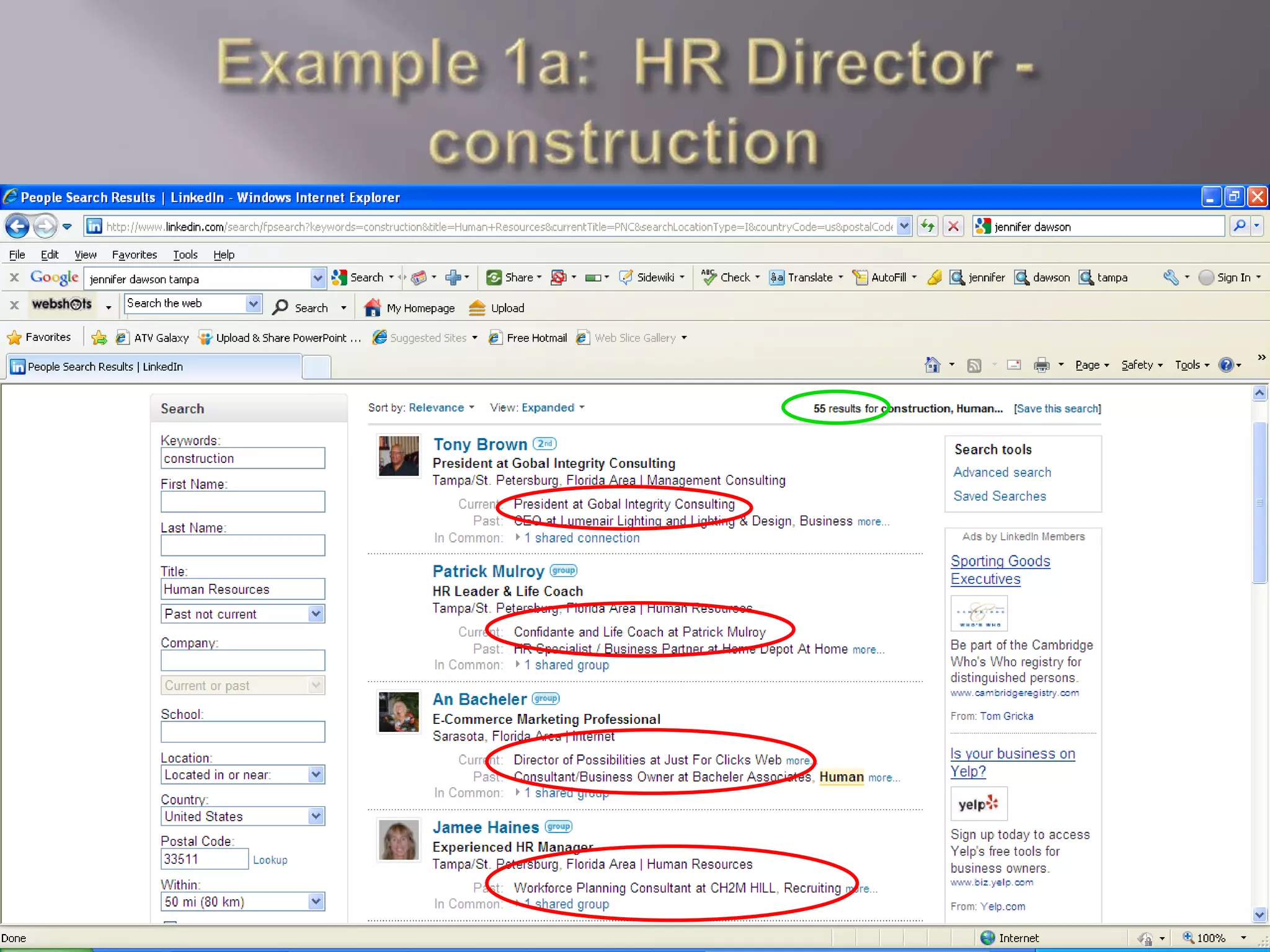Screen dimensions: 1270x952
Task: Use the AutoFill toolbar button
Action: pos(884,277)
